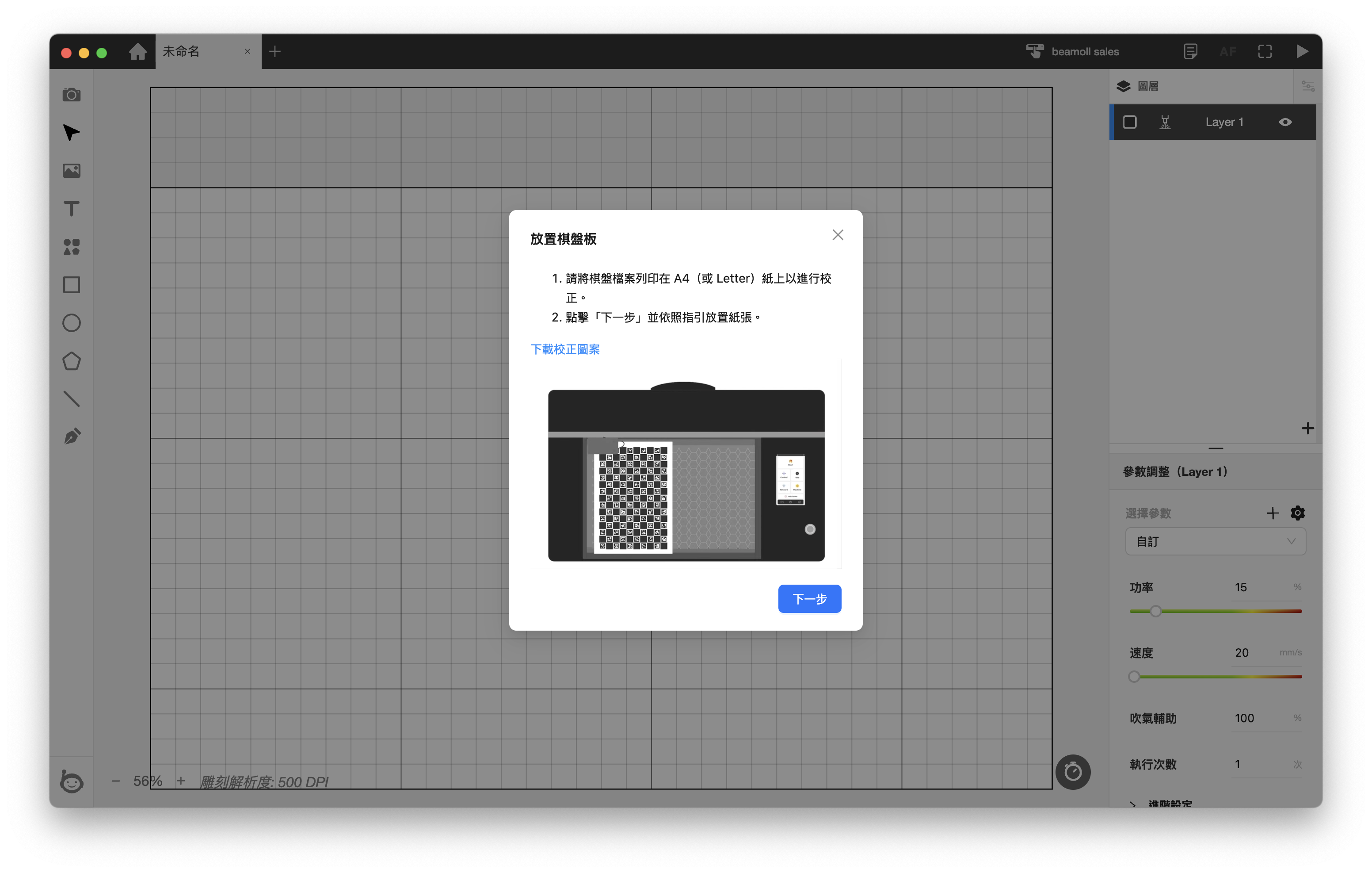Open parameter preset management gear

click(x=1297, y=513)
